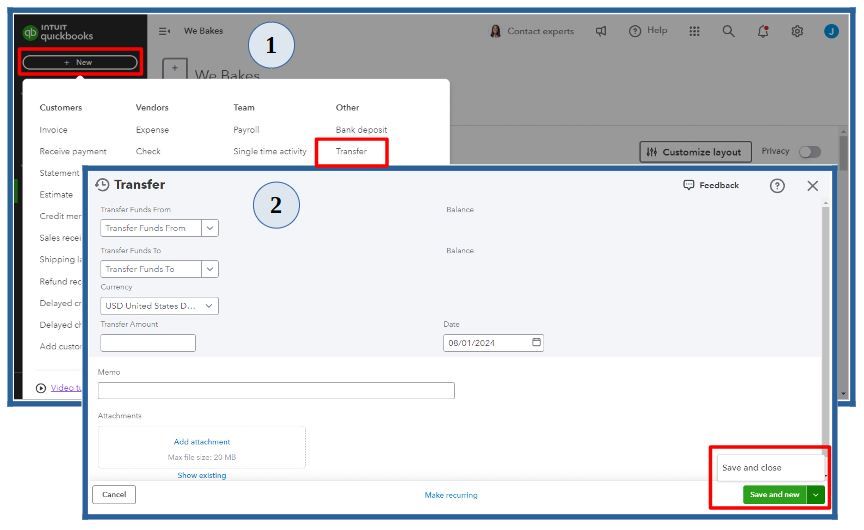Click the Memo input field
The width and height of the screenshot is (864, 530).
(276, 390)
